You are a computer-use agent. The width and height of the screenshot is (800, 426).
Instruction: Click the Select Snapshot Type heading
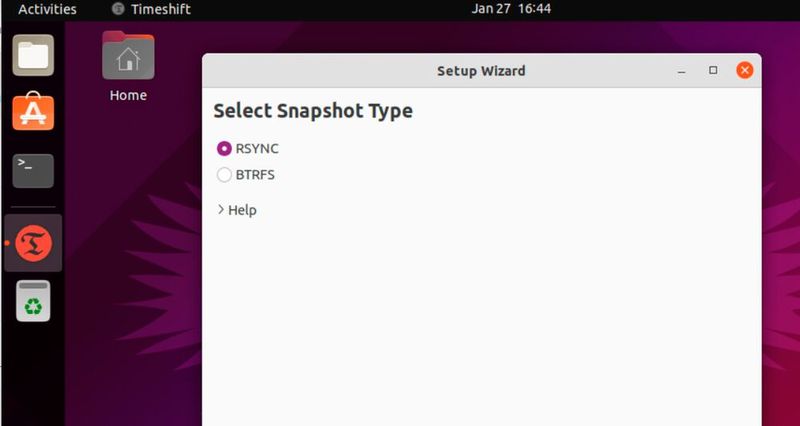click(x=313, y=111)
